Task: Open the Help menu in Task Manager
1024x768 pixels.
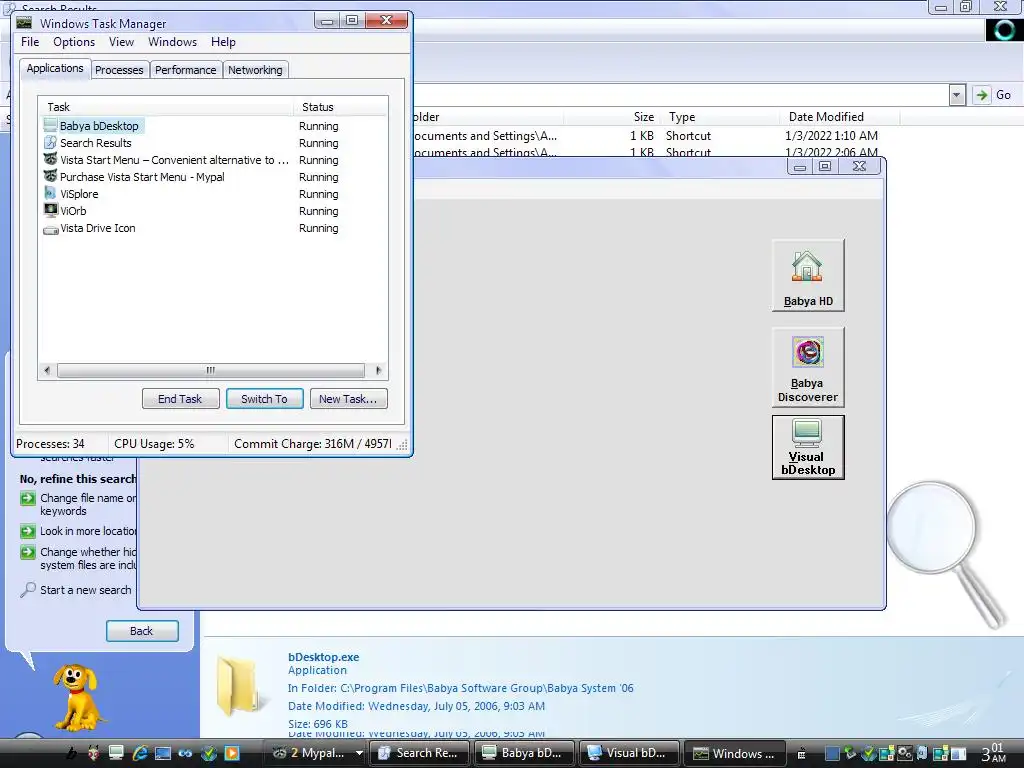Action: 223,42
